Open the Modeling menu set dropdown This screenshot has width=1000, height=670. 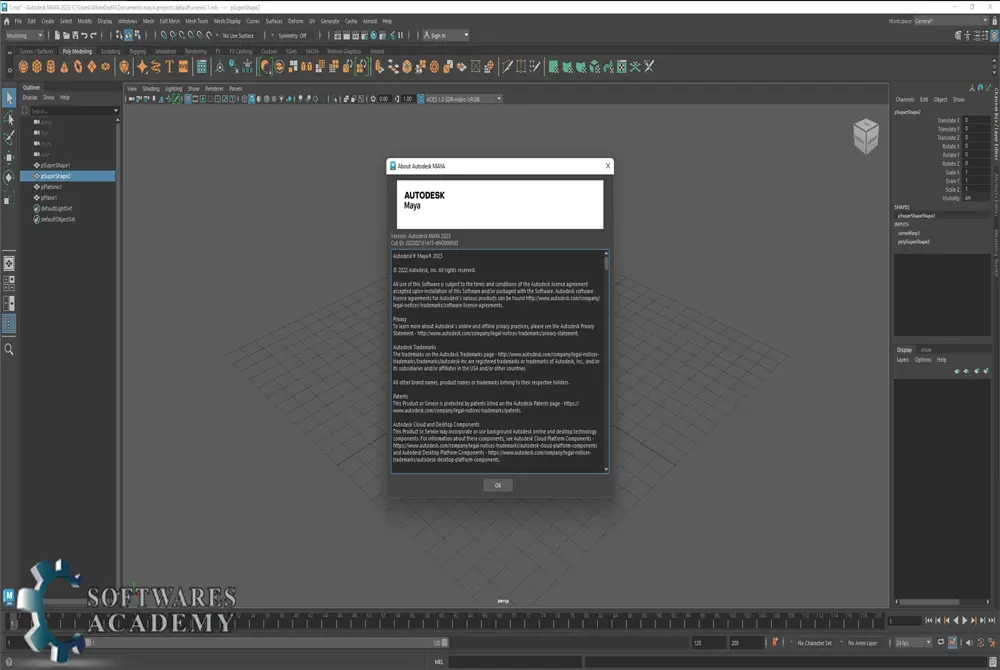24,35
